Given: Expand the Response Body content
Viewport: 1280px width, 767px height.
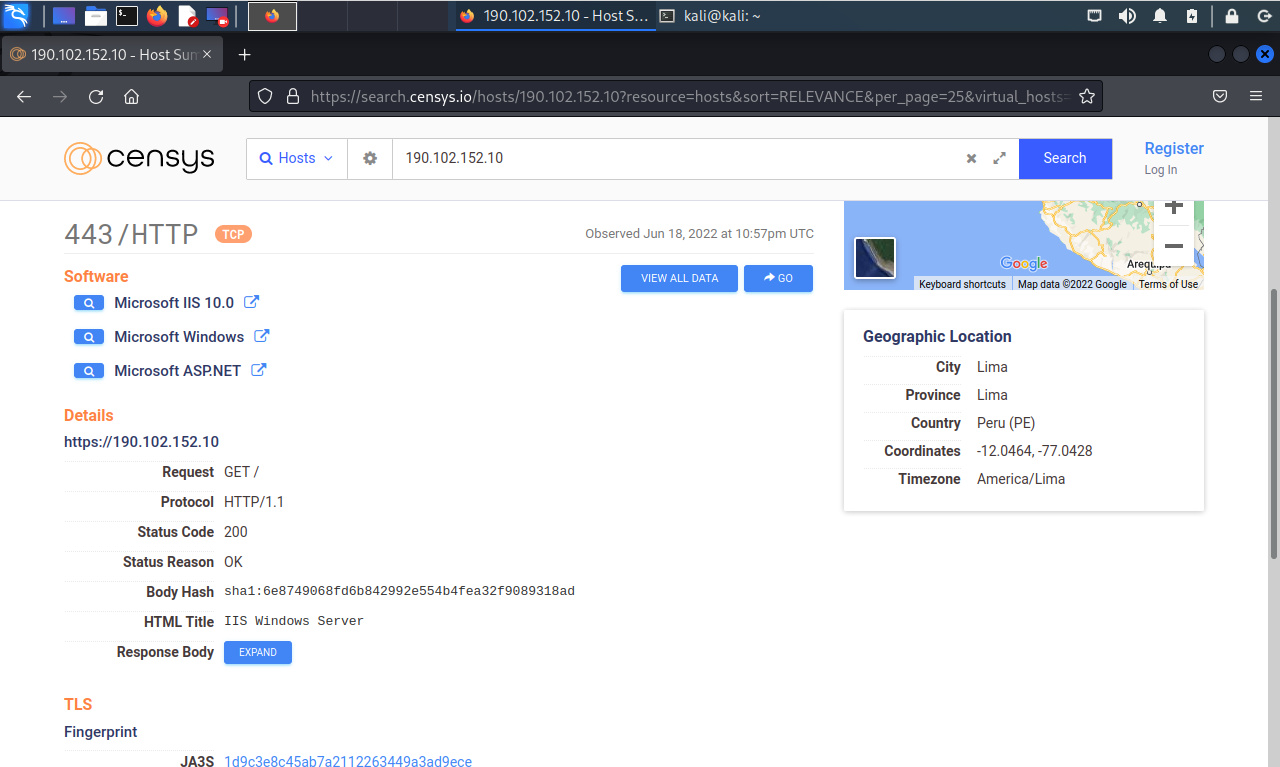Looking at the screenshot, I should click(x=258, y=652).
